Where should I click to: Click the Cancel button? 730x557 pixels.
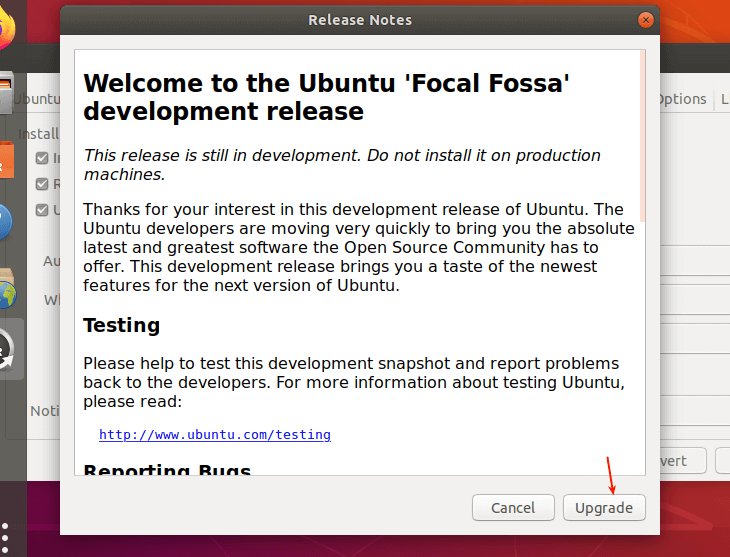point(513,507)
